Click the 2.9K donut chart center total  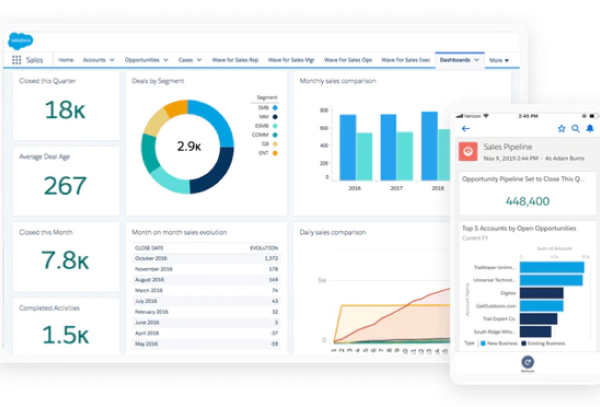189,146
